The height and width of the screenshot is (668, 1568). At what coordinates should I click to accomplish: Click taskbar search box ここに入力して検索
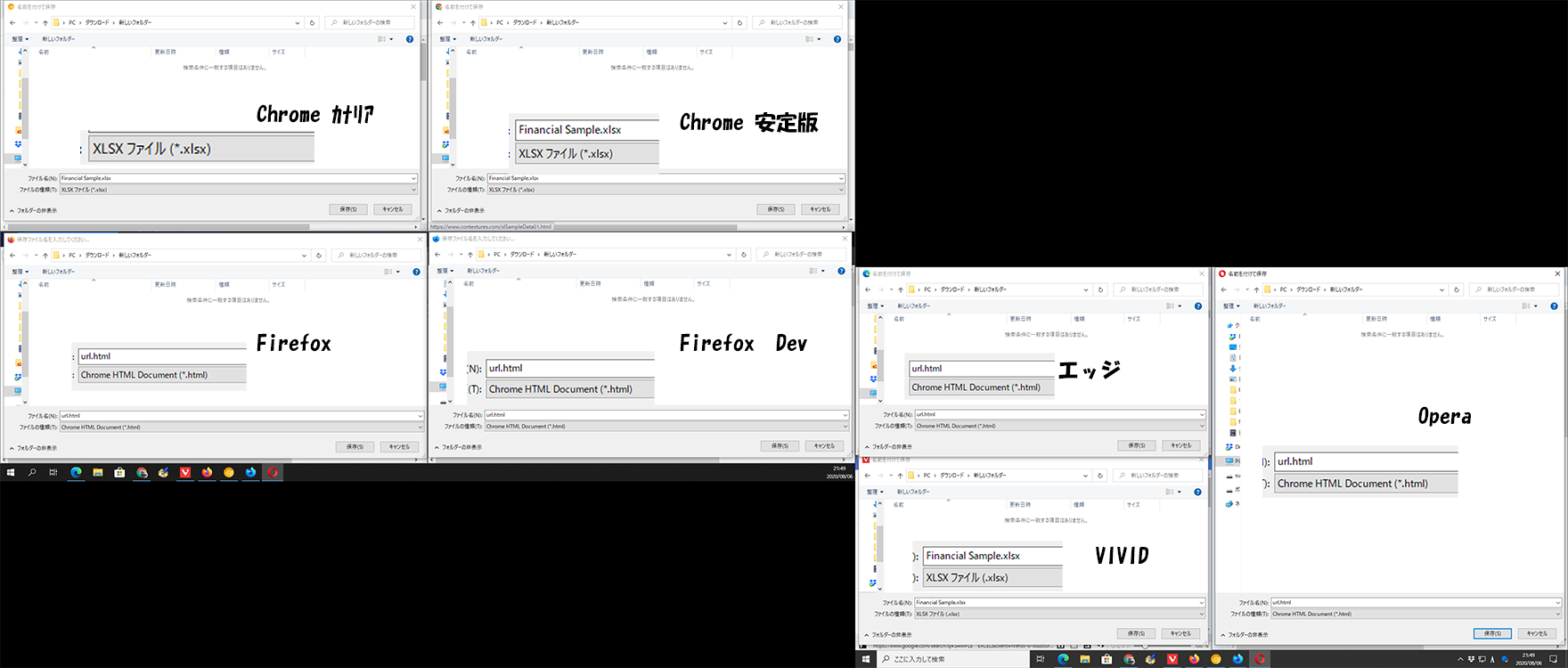pyautogui.click(x=953, y=659)
